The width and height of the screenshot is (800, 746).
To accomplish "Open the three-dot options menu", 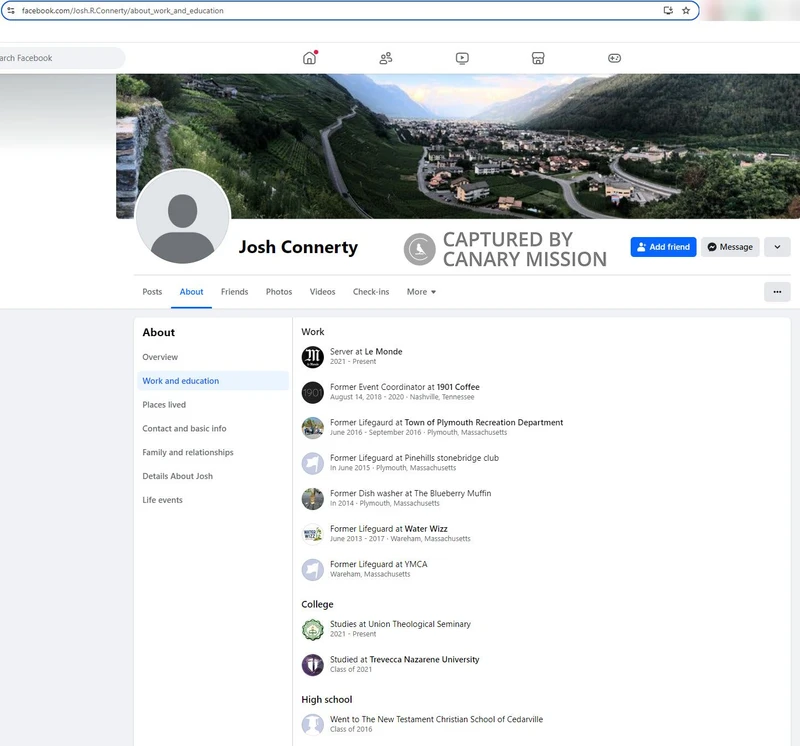I will point(777,291).
